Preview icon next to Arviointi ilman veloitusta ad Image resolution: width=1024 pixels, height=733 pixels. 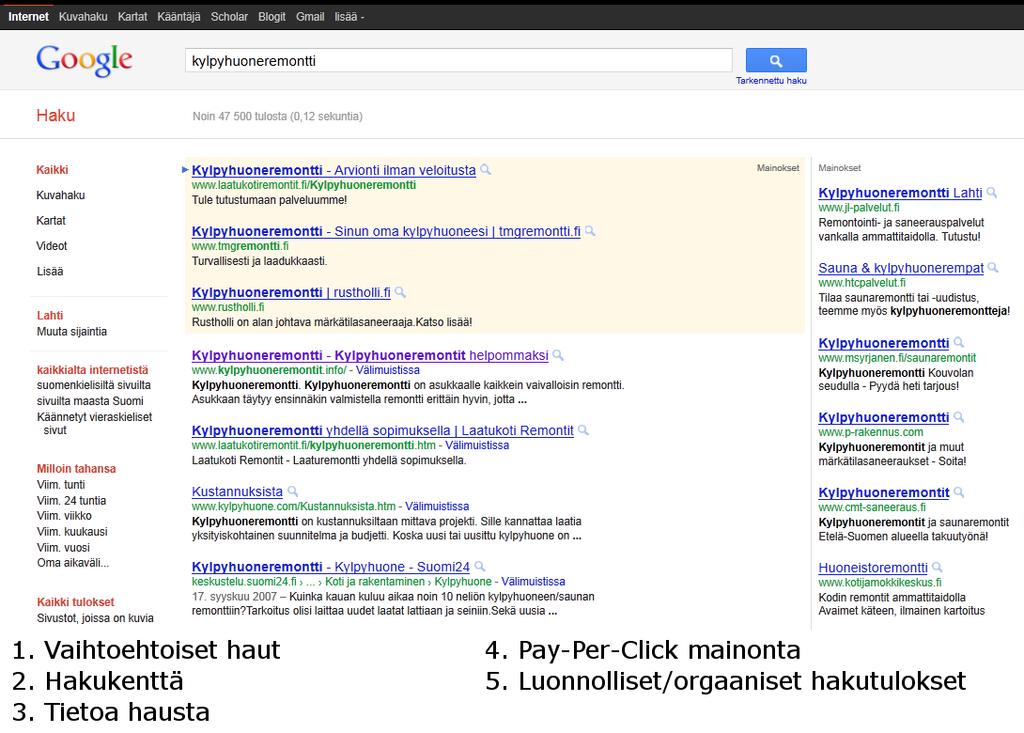click(486, 170)
